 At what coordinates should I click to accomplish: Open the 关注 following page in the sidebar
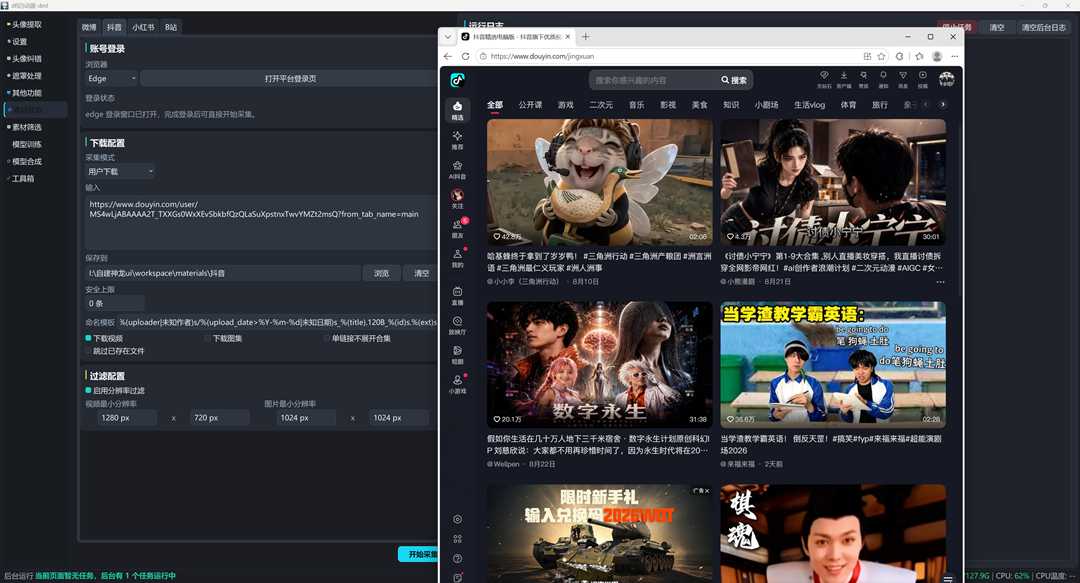pyautogui.click(x=457, y=199)
